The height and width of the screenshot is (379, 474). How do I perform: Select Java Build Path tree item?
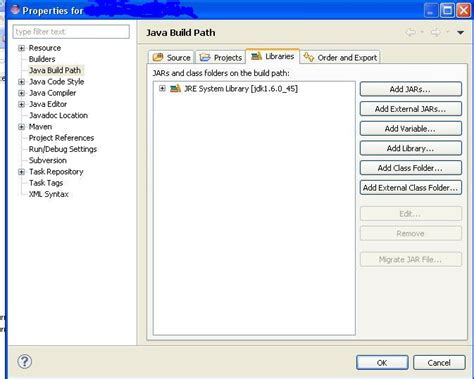point(55,70)
